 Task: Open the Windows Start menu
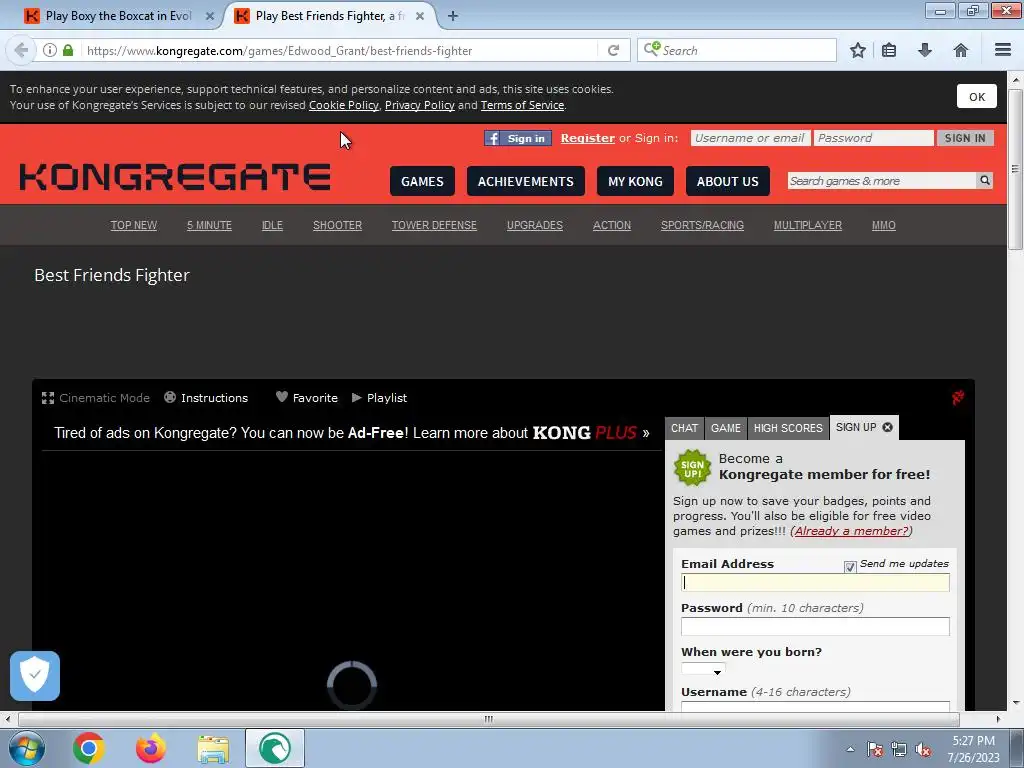27,748
